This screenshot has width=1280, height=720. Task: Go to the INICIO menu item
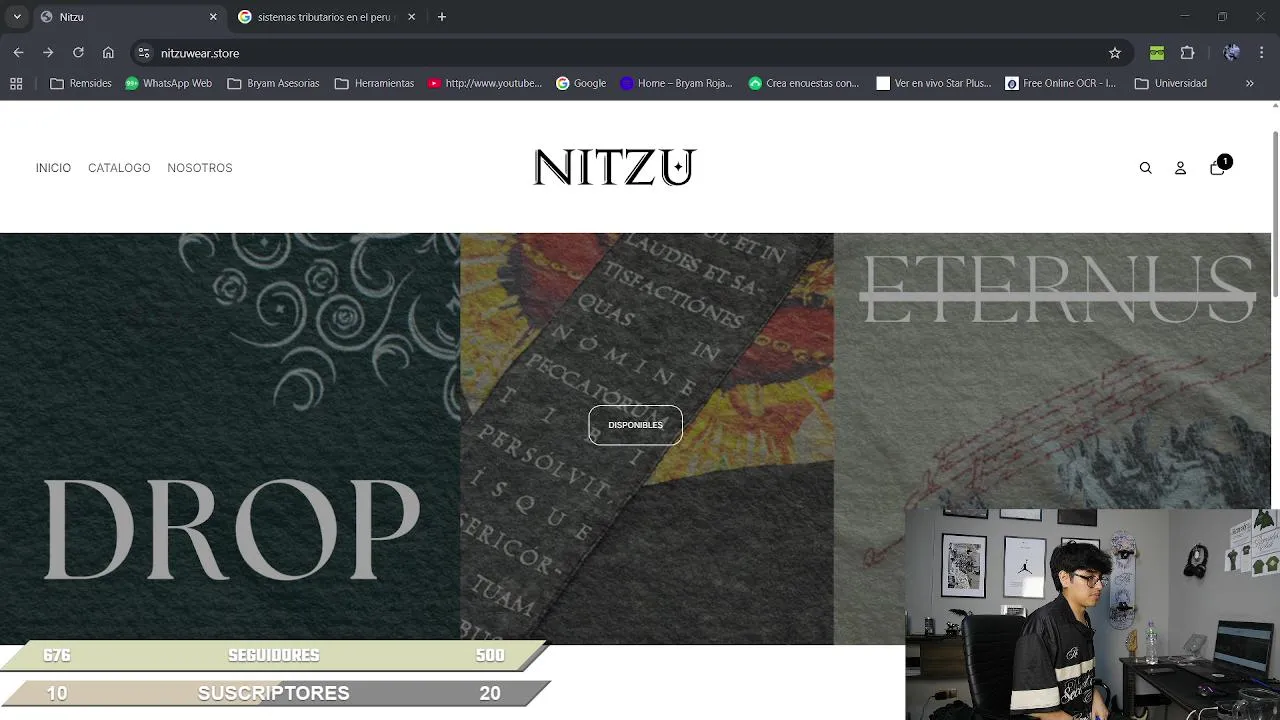tap(53, 168)
